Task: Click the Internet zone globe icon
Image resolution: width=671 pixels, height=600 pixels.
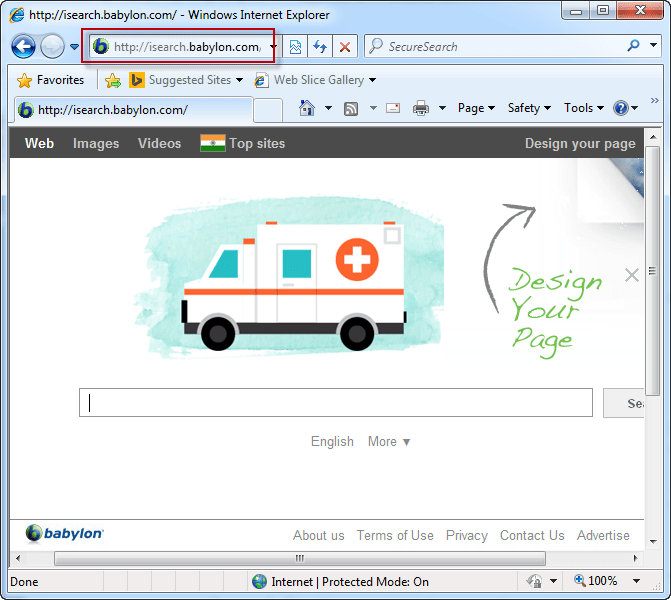Action: (x=259, y=581)
